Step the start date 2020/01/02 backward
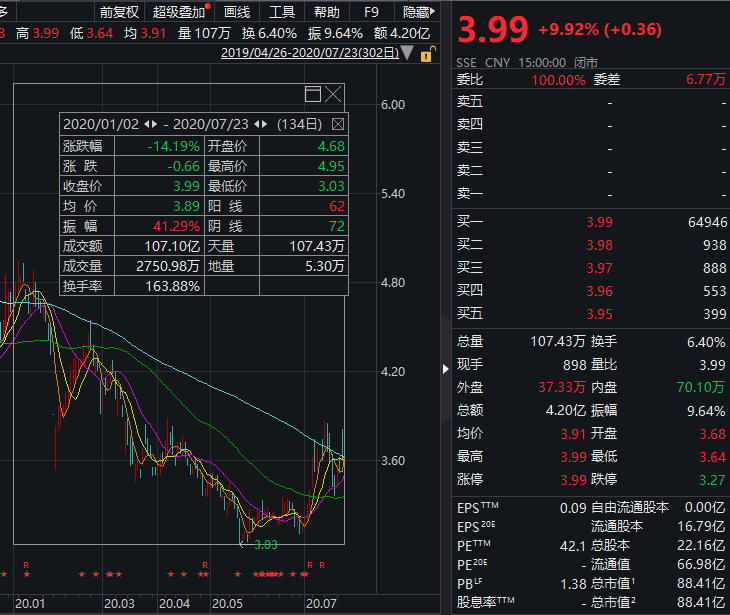Screen dimensions: 730x615 point(145,124)
